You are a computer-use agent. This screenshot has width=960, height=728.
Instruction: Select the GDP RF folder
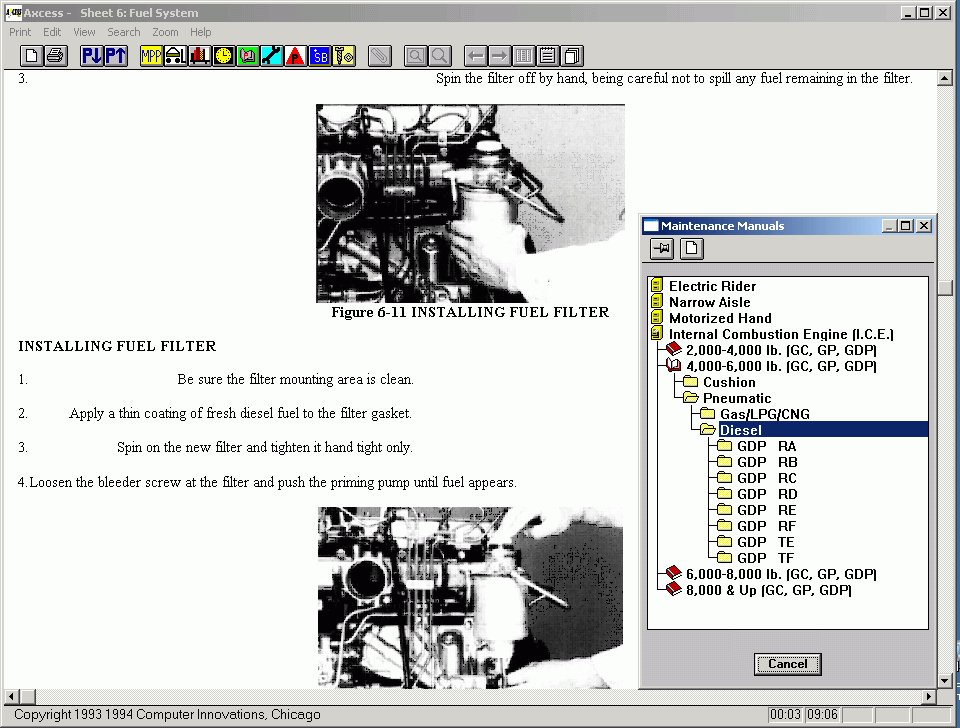766,525
